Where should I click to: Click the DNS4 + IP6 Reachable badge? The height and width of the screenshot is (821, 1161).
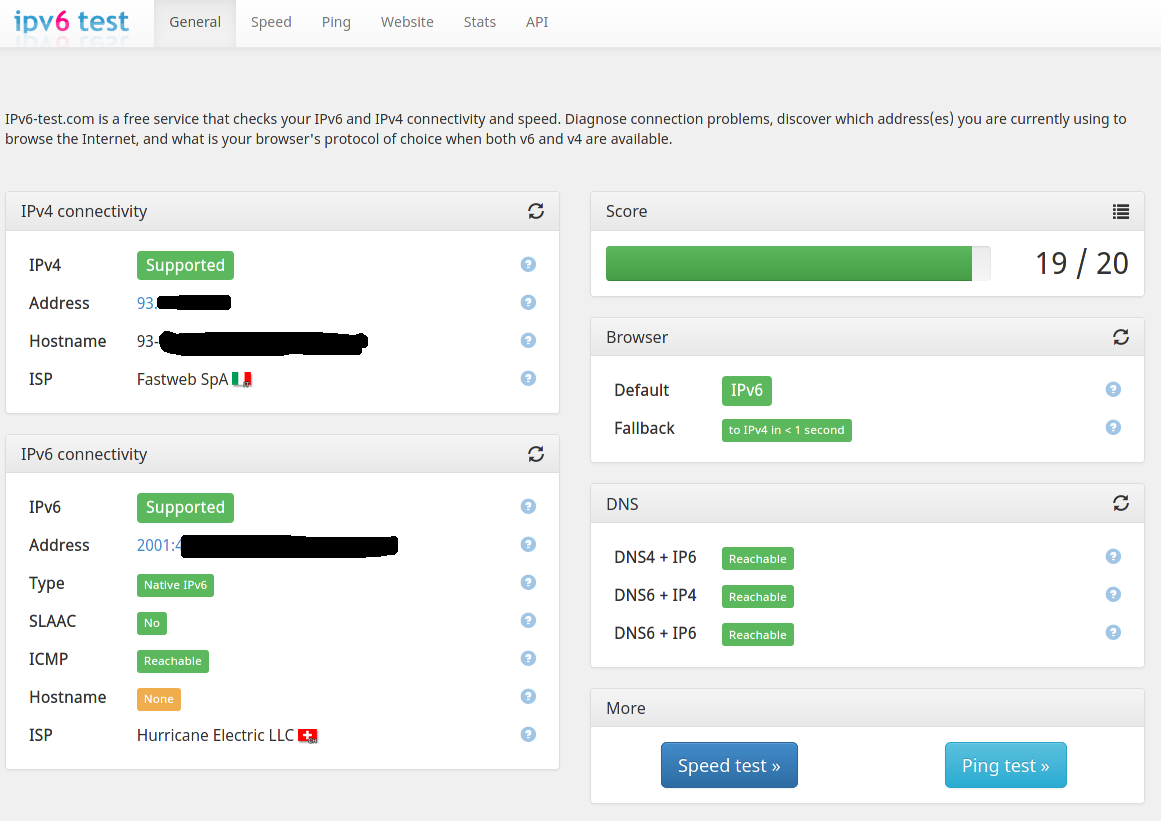757,559
